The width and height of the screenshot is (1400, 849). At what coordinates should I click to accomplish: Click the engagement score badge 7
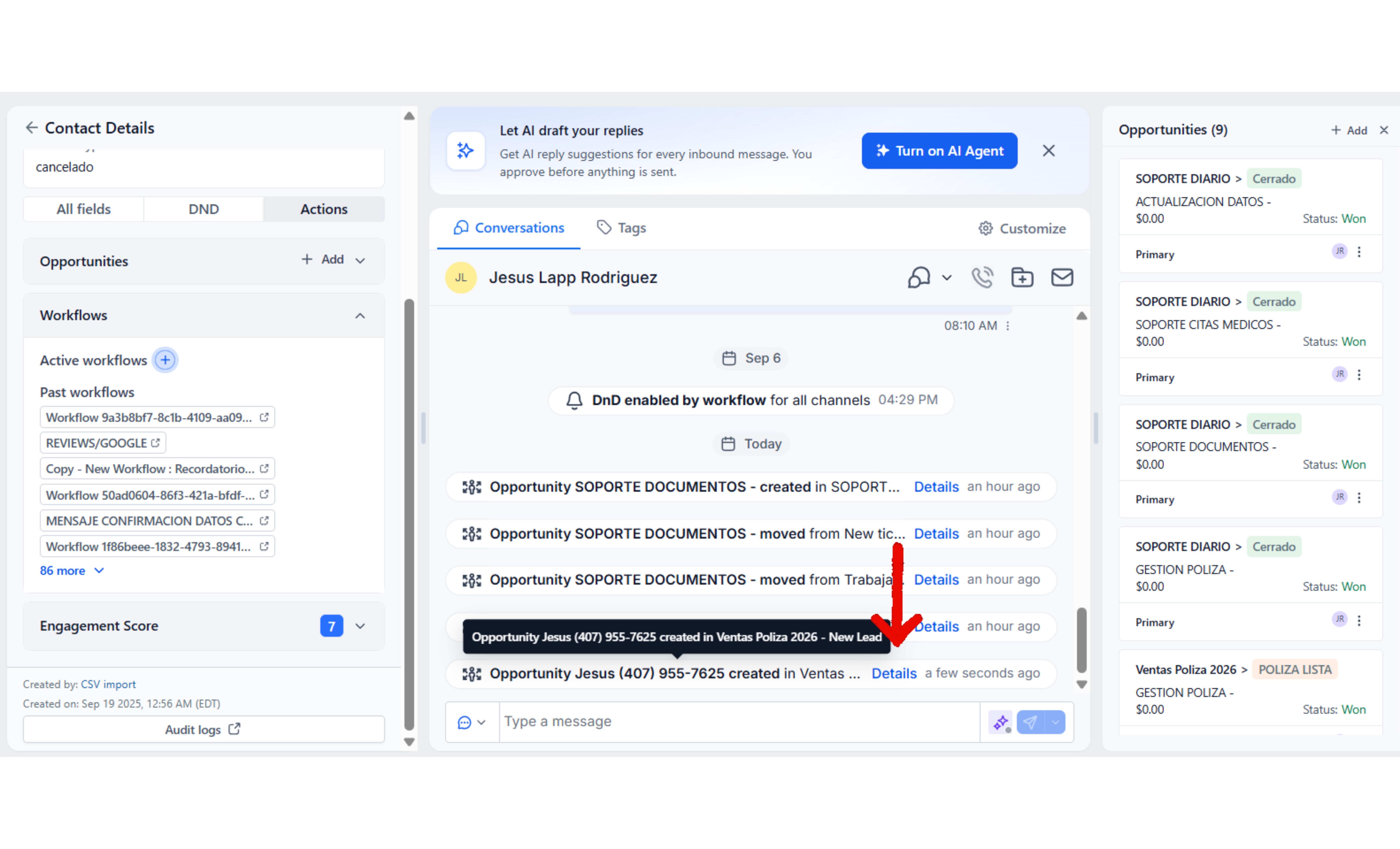pyautogui.click(x=332, y=626)
